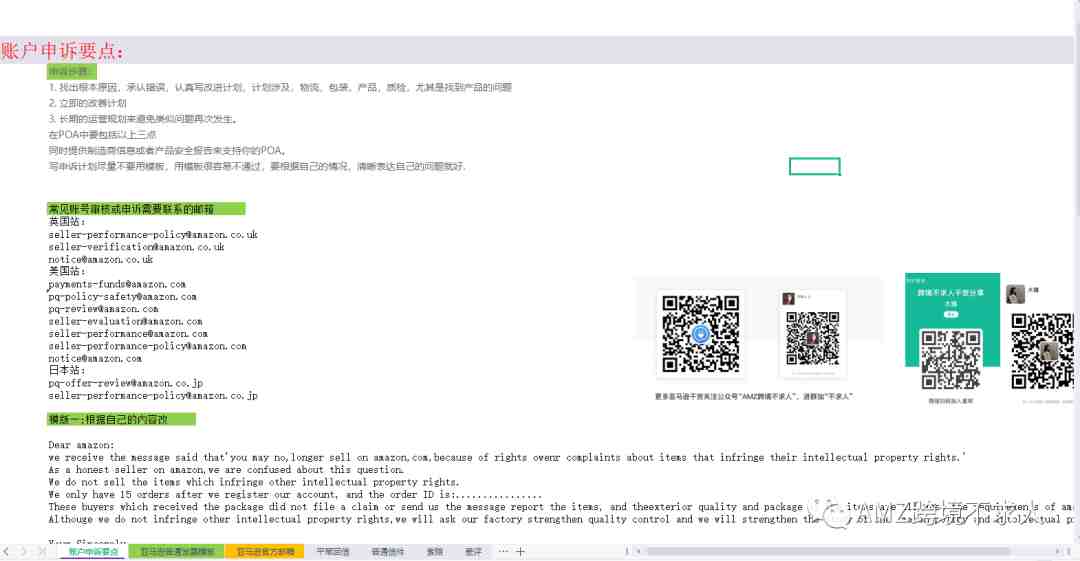Click the large QR code with blue center
The image size is (1080, 561).
coord(700,334)
